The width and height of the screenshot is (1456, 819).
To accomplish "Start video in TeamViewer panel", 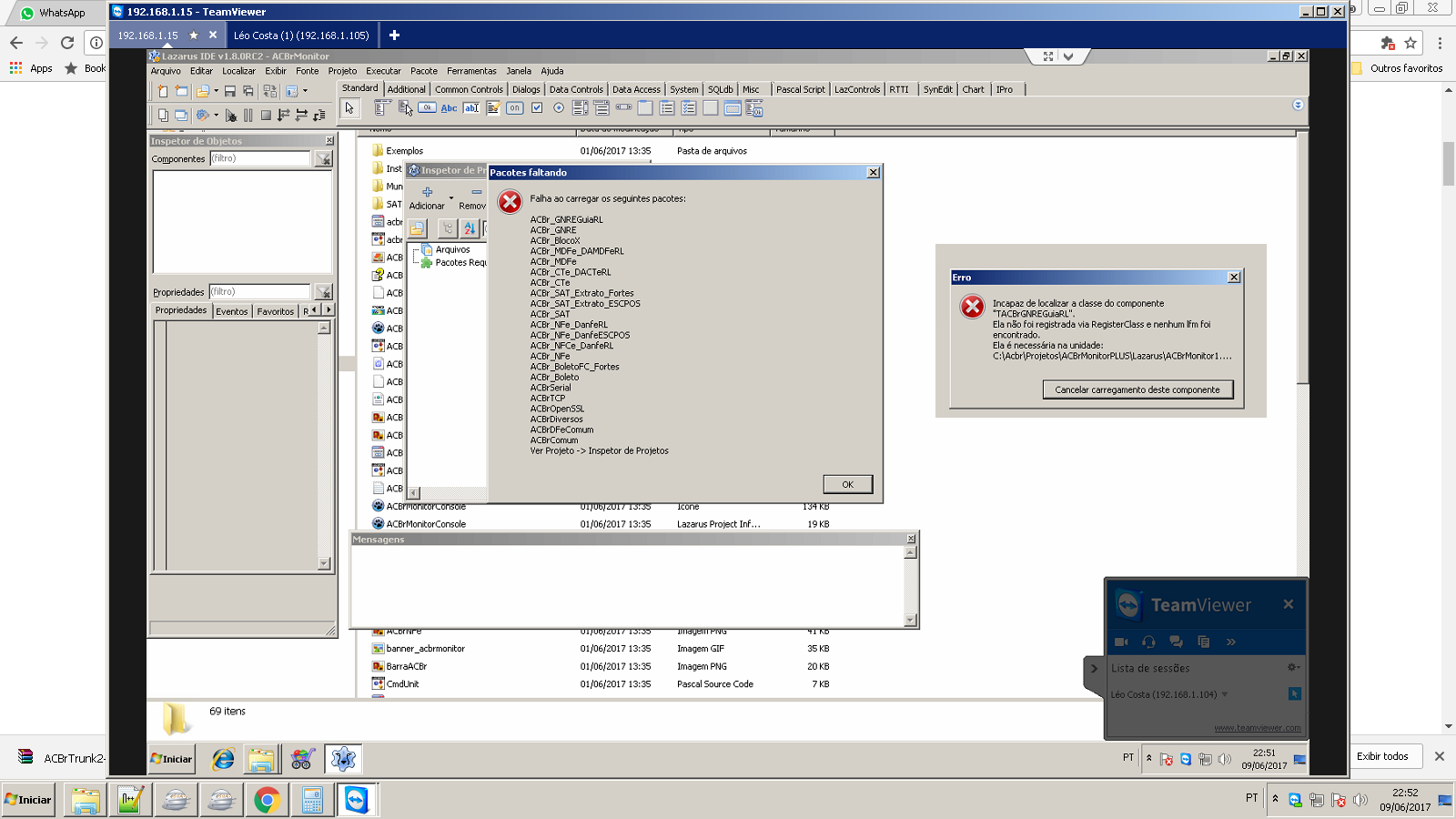I will pos(1121,642).
